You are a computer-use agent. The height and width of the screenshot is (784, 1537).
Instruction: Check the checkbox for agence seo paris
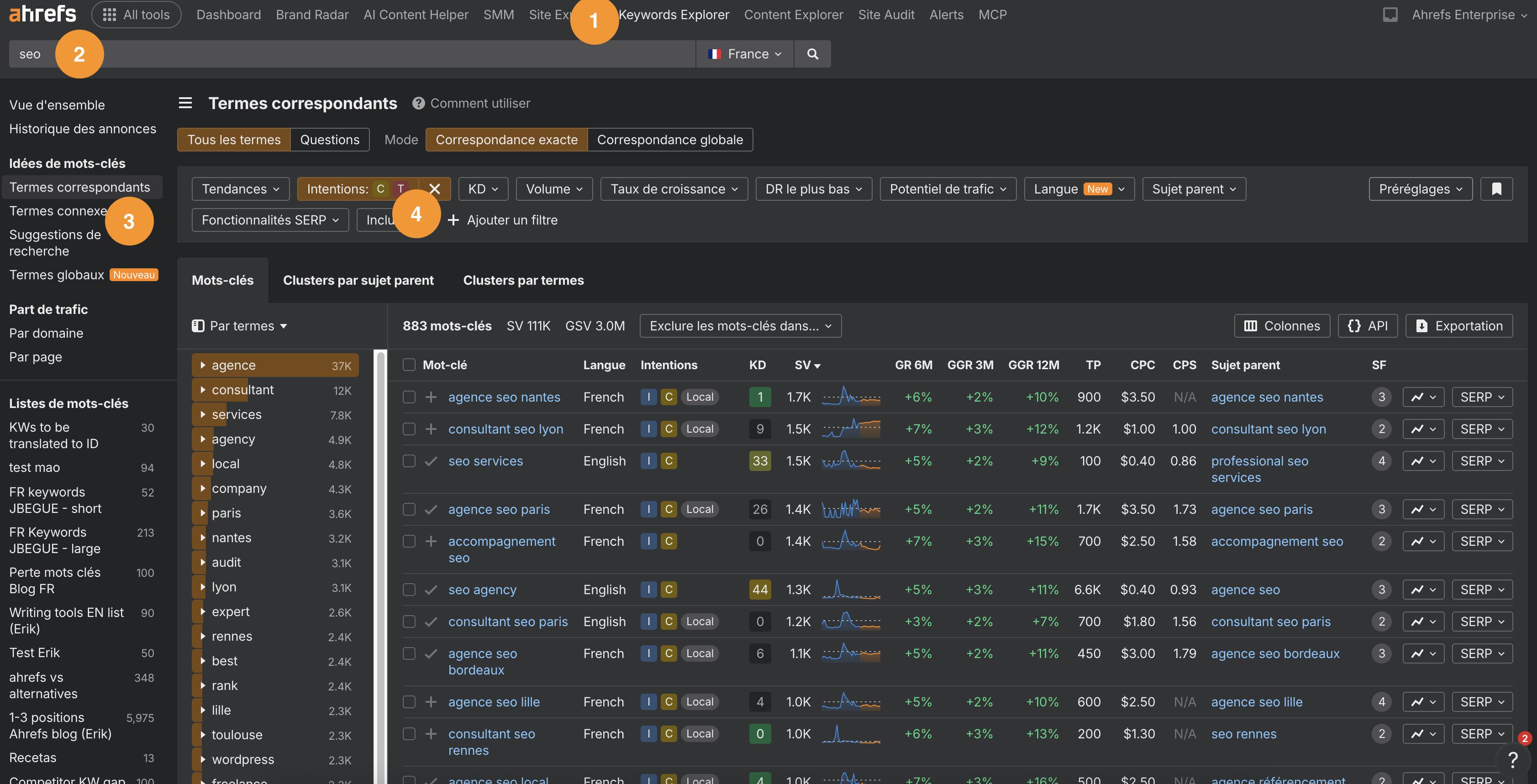pyautogui.click(x=410, y=509)
